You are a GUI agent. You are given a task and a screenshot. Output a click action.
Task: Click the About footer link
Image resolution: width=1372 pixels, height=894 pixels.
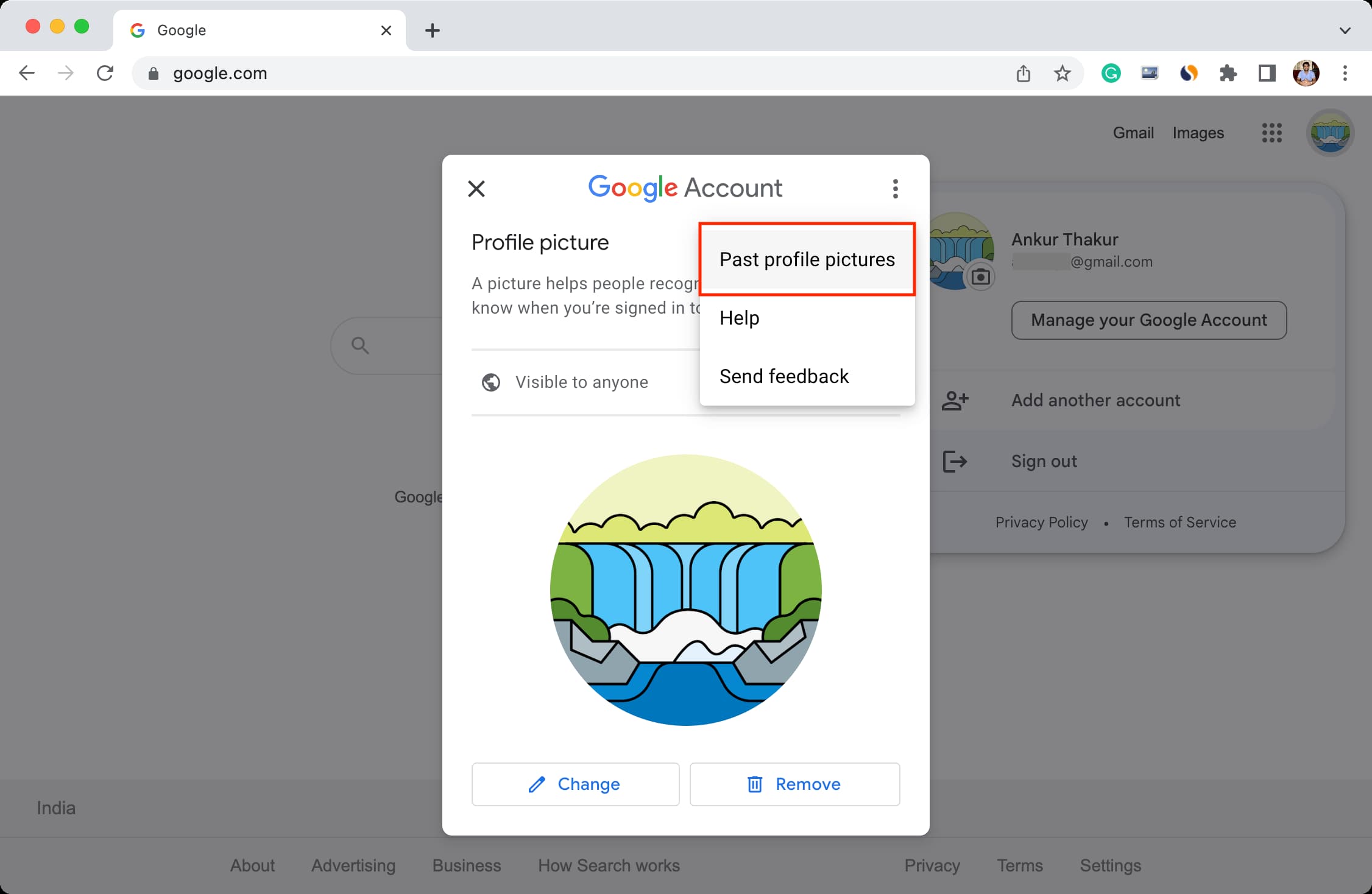[252, 866]
